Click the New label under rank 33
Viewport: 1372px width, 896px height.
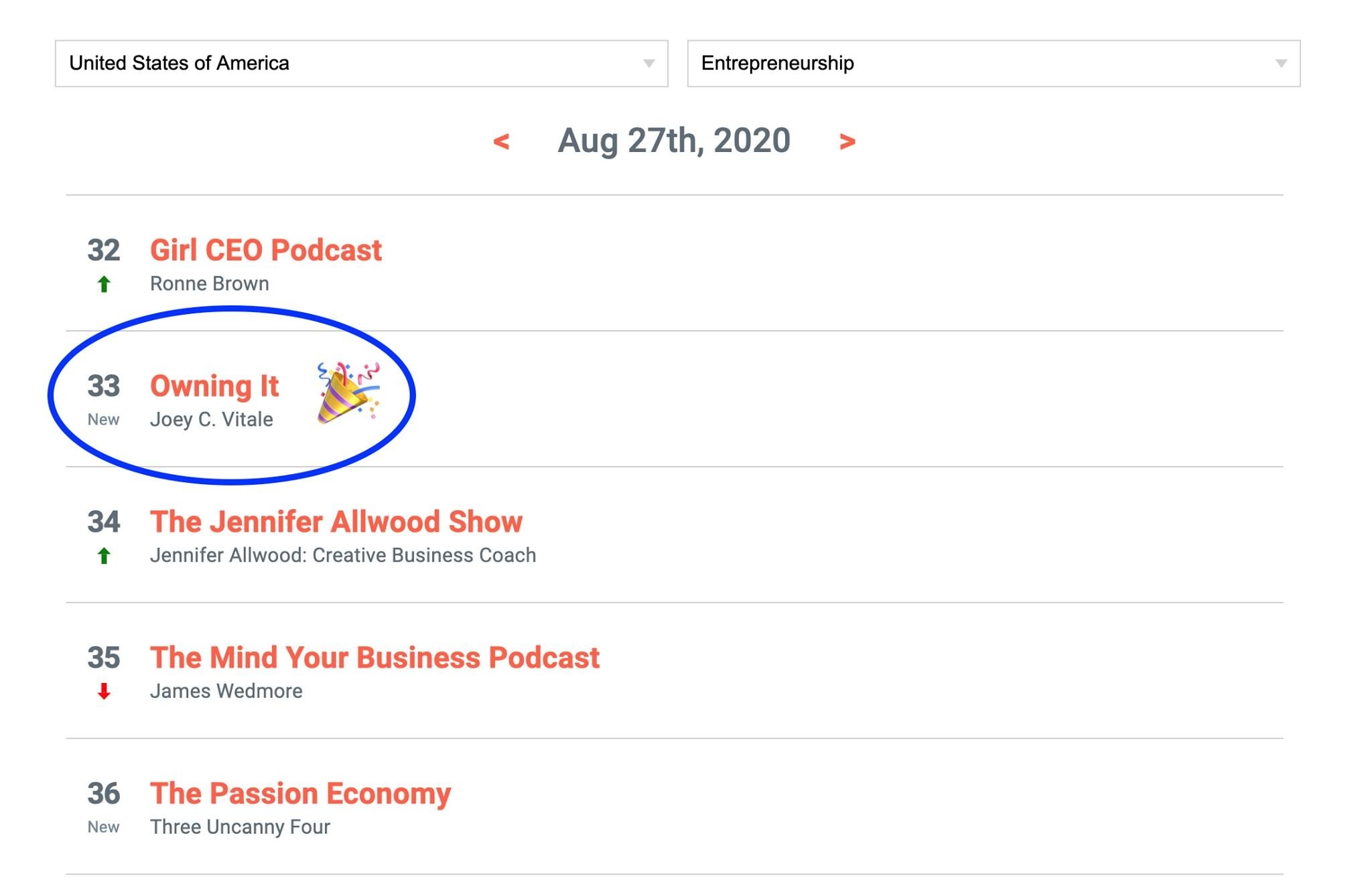click(103, 420)
